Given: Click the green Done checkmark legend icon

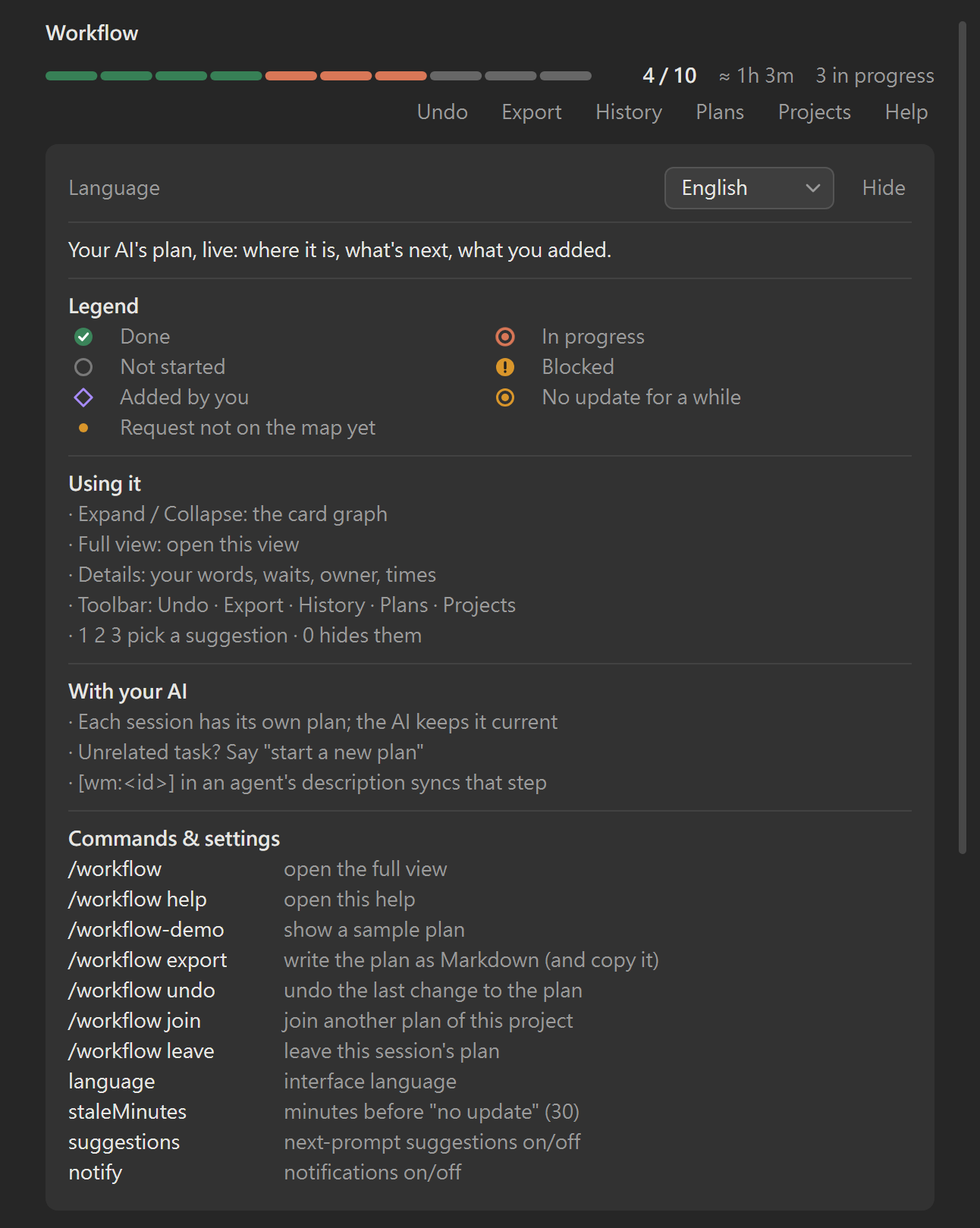Looking at the screenshot, I should 83,337.
